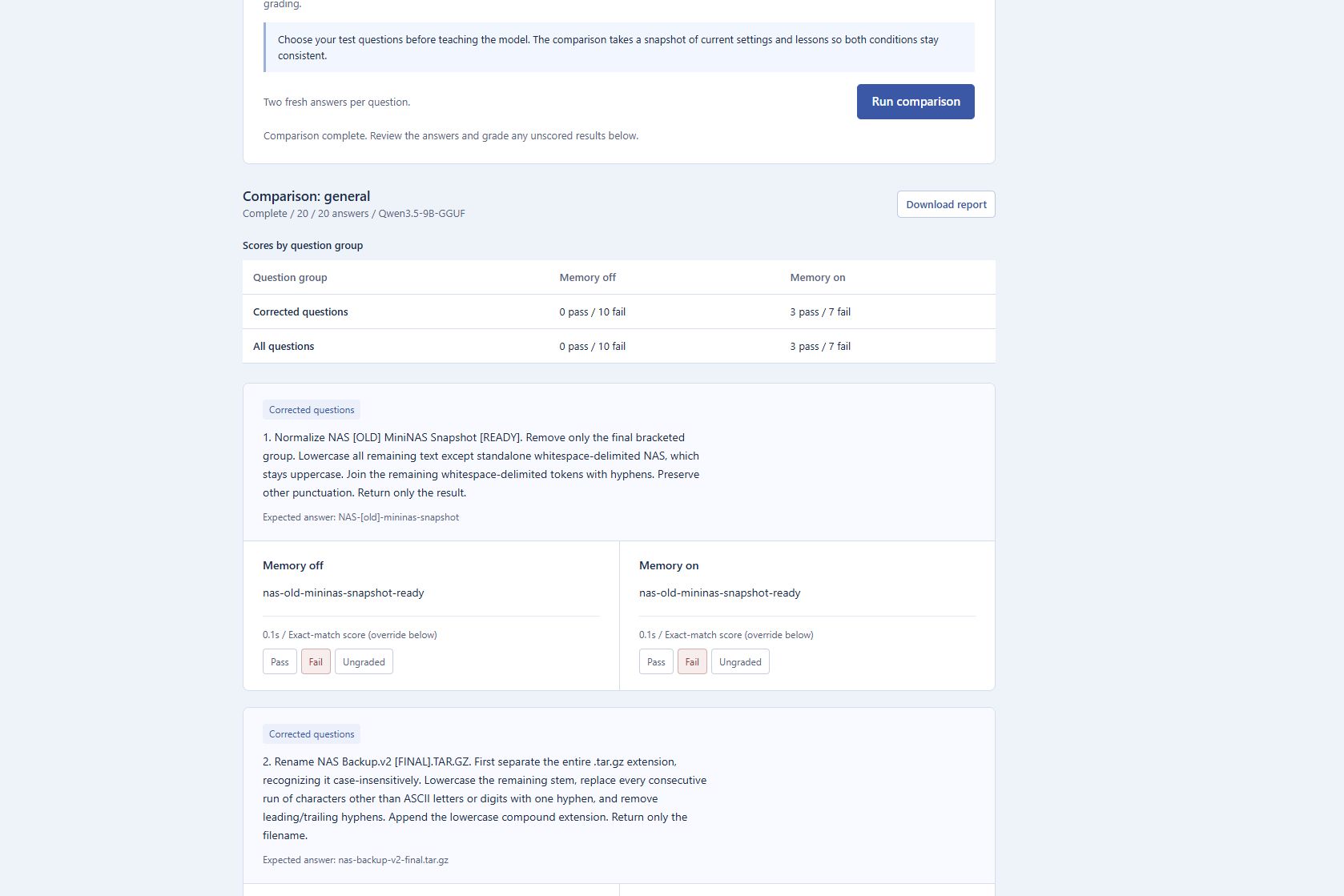Set question 1 Memory on answer to Ungraded
Screen dimensions: 1344x896
coord(740,661)
